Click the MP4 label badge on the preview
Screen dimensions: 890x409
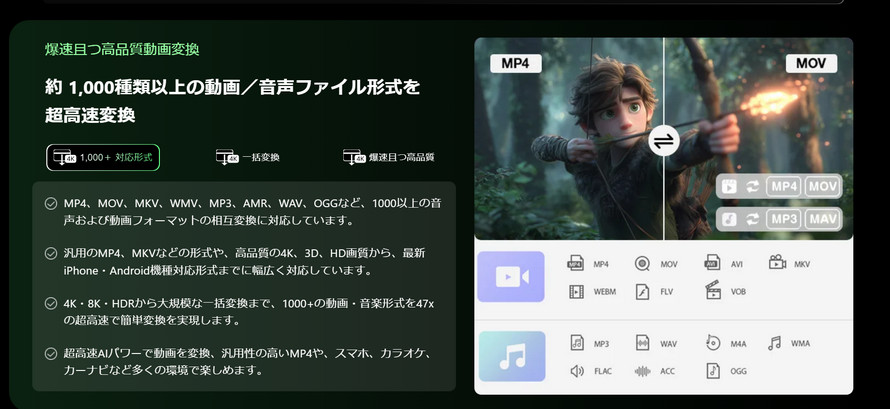coord(515,64)
